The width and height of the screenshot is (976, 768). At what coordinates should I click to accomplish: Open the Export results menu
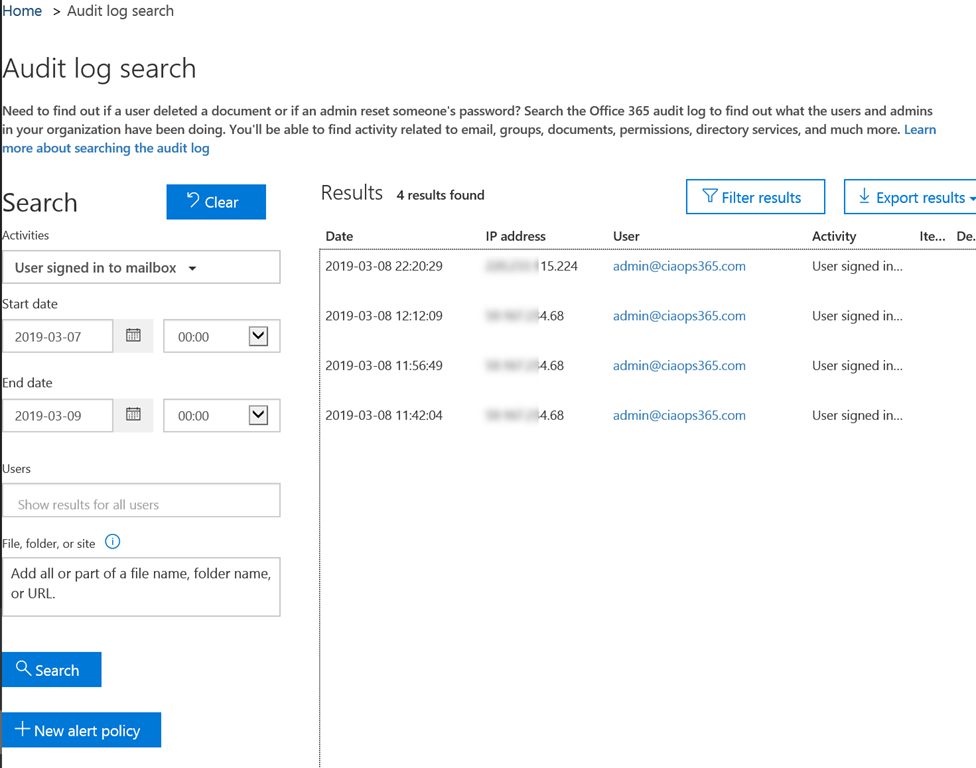click(912, 197)
